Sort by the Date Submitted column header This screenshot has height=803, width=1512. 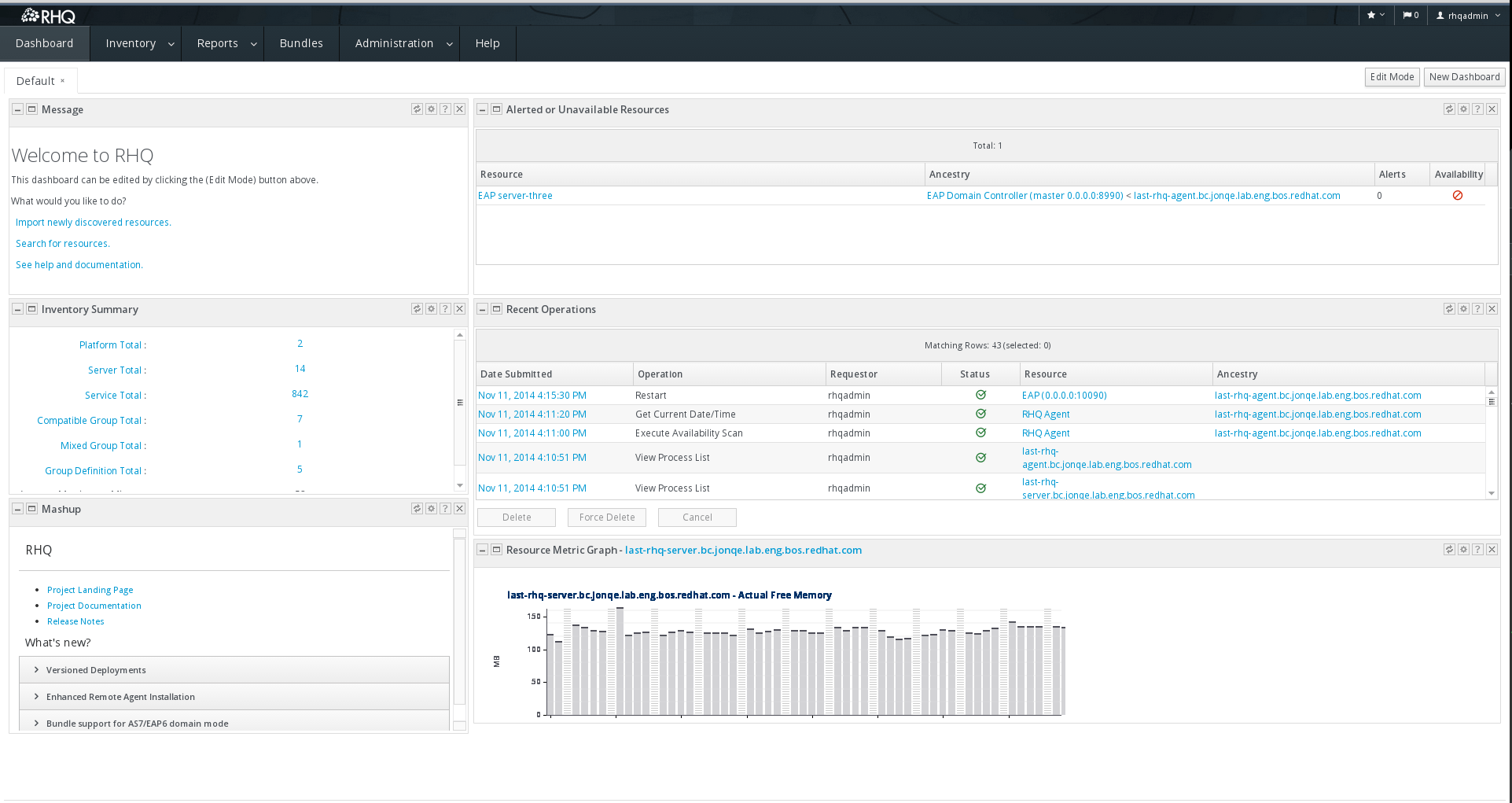tap(554, 374)
